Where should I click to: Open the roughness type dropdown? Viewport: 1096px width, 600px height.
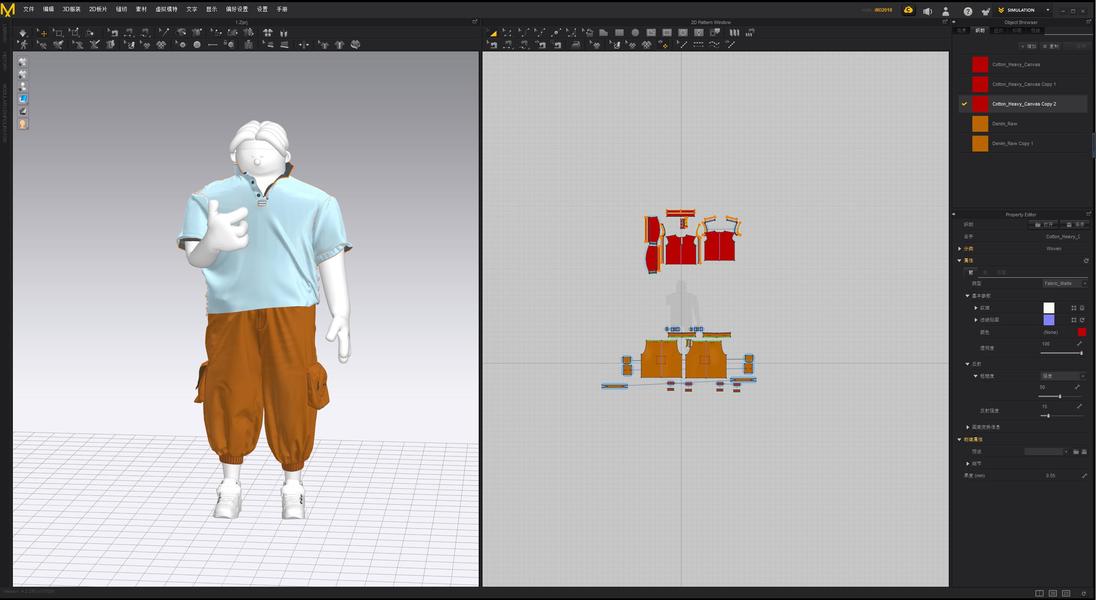[x=1063, y=376]
